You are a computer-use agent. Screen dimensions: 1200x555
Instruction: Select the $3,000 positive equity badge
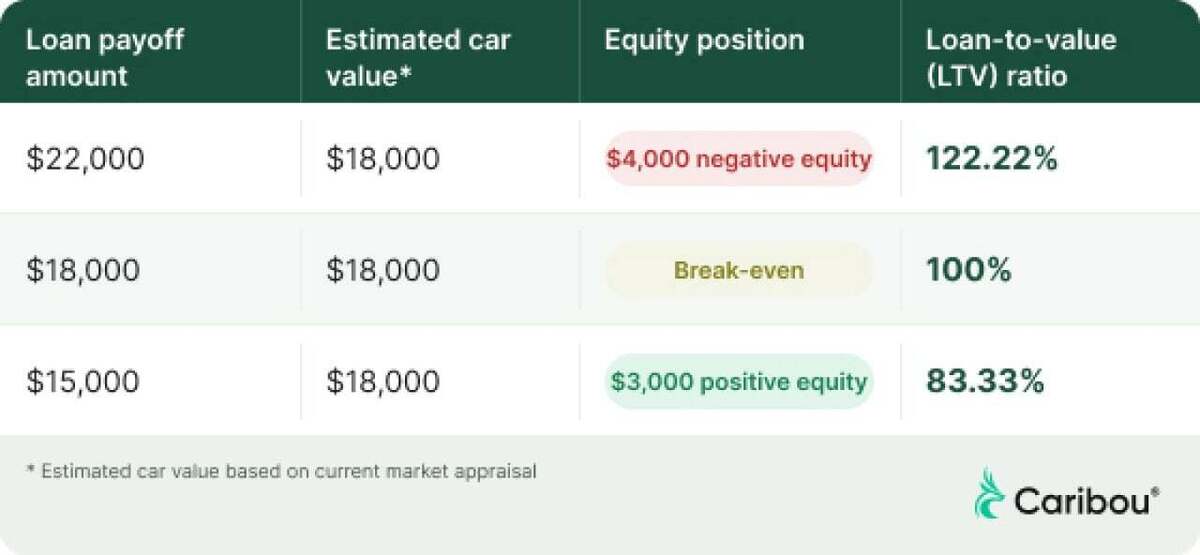tap(739, 382)
